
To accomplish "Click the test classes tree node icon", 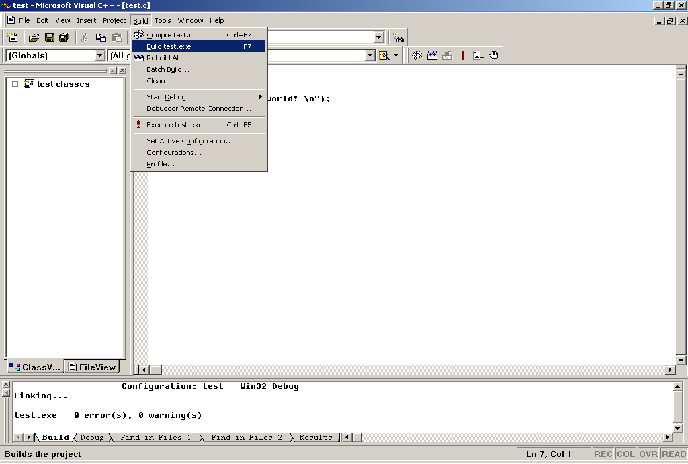I will pos(29,84).
